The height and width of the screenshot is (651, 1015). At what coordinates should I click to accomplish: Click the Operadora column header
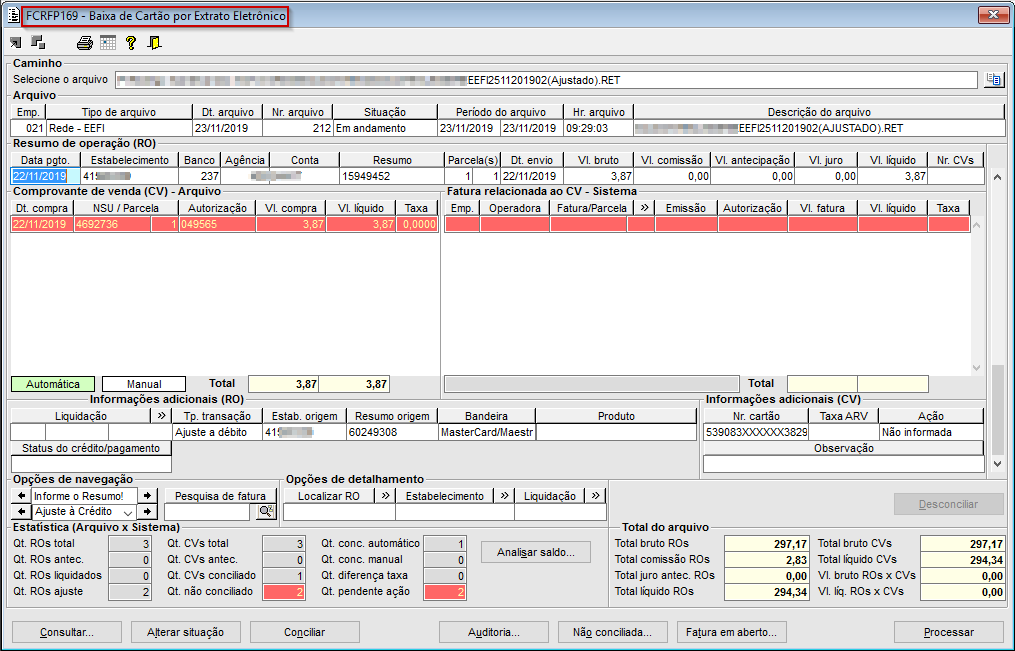[515, 208]
